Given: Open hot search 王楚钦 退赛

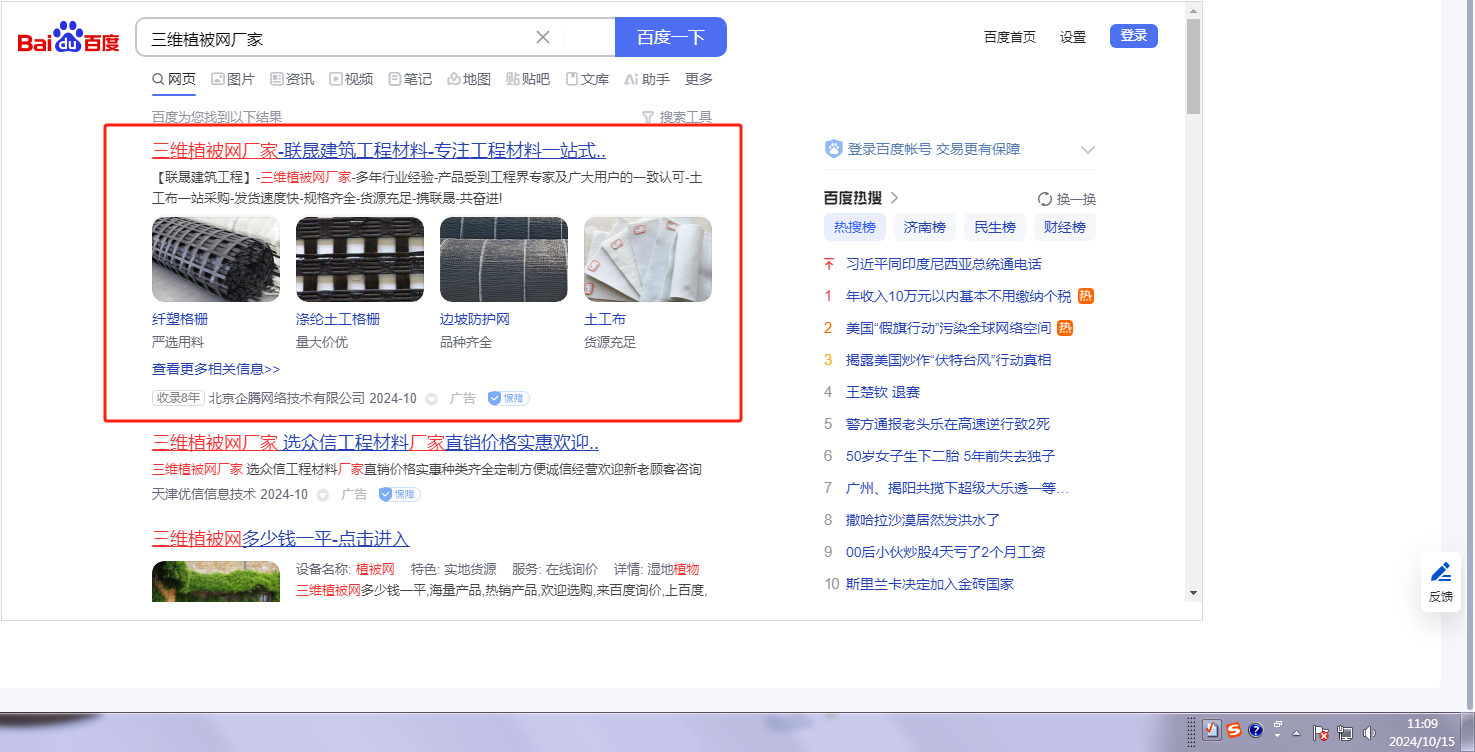Looking at the screenshot, I should point(883,392).
